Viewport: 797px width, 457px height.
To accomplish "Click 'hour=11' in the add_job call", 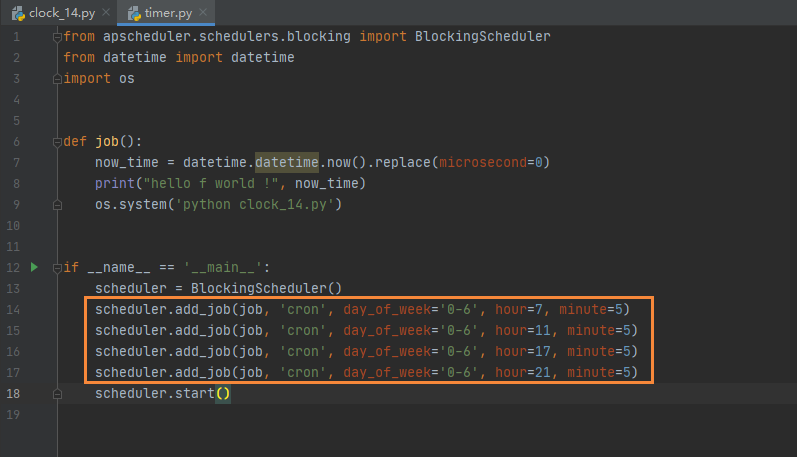I will coord(523,330).
